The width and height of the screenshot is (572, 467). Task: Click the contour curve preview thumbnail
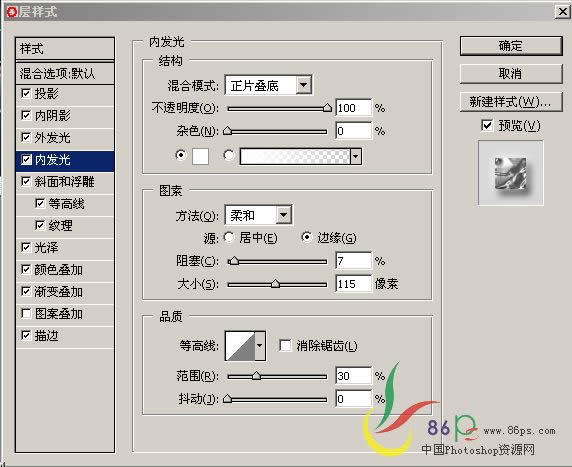(x=240, y=346)
